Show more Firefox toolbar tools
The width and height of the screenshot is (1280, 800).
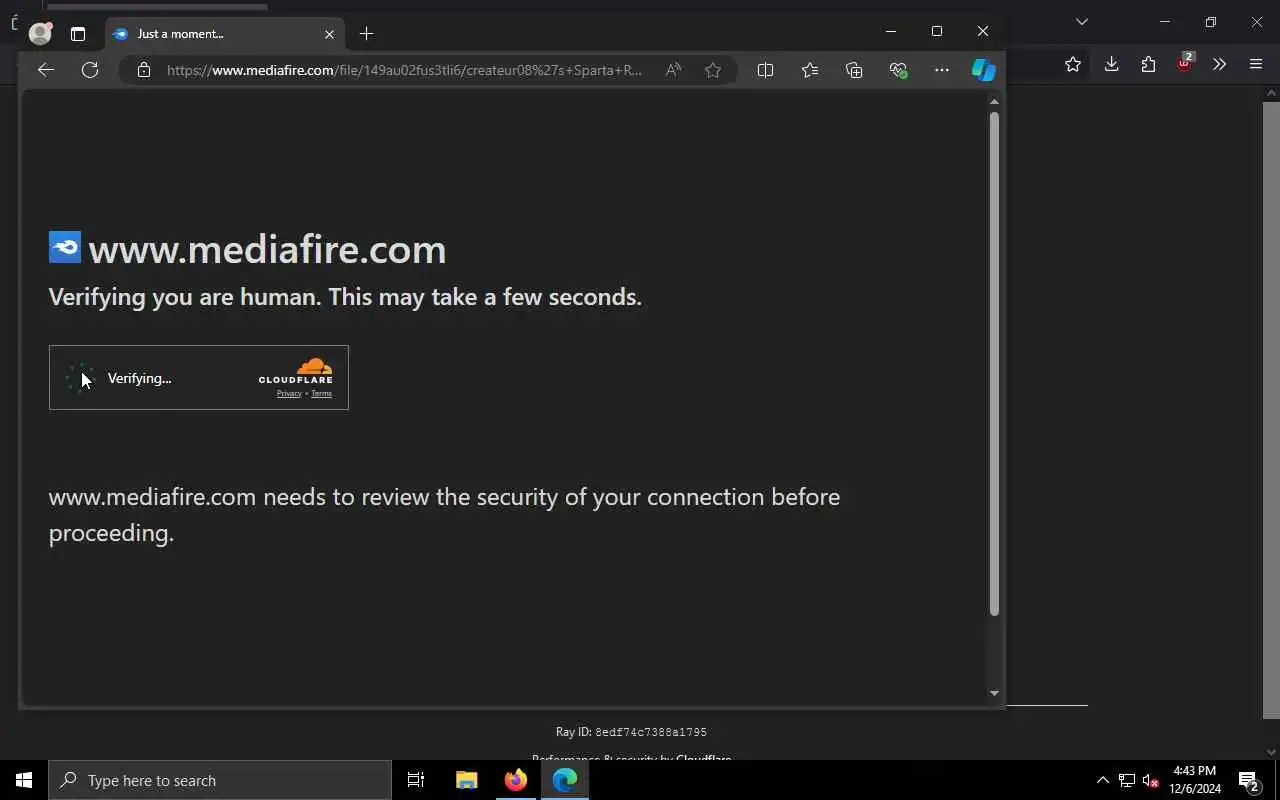tap(1219, 65)
